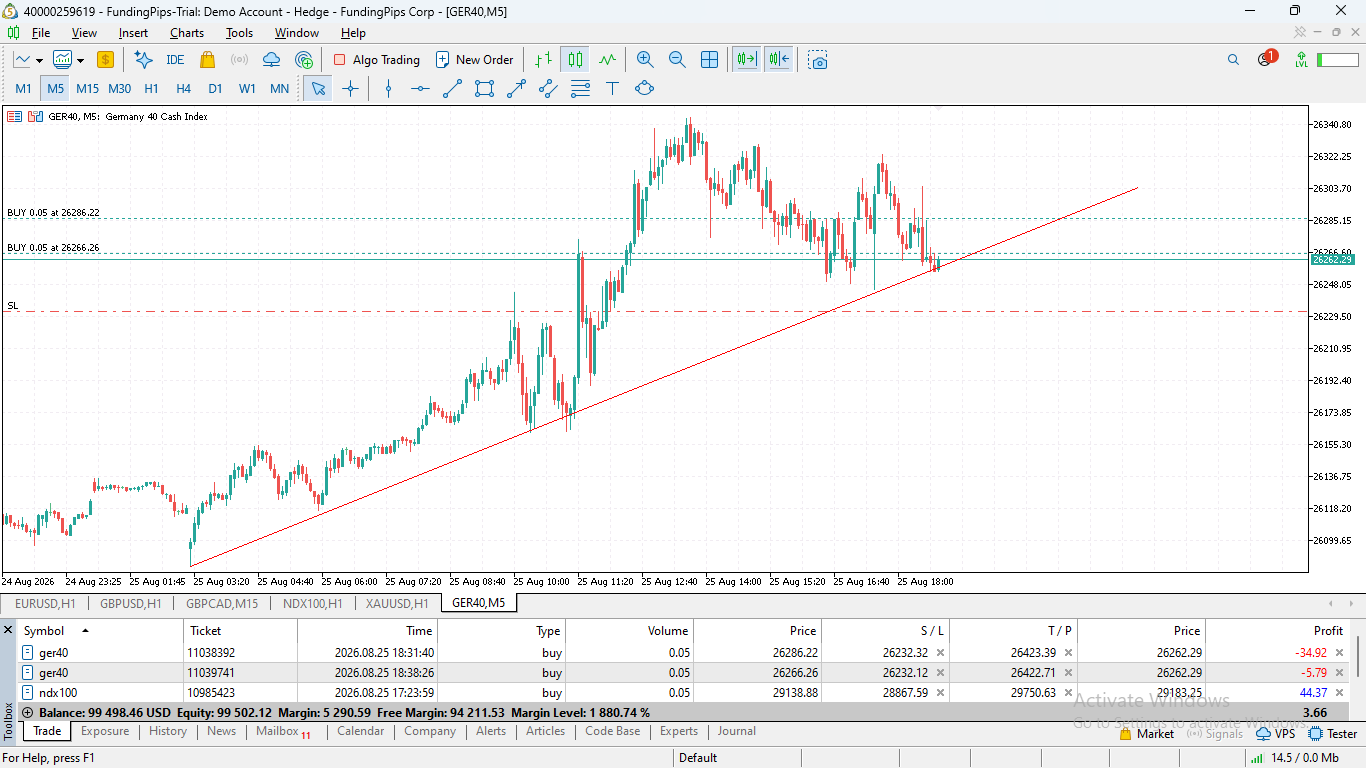Viewport: 1366px width, 768px height.
Task: Open the Tester button in Toolbox
Action: click(x=1333, y=734)
